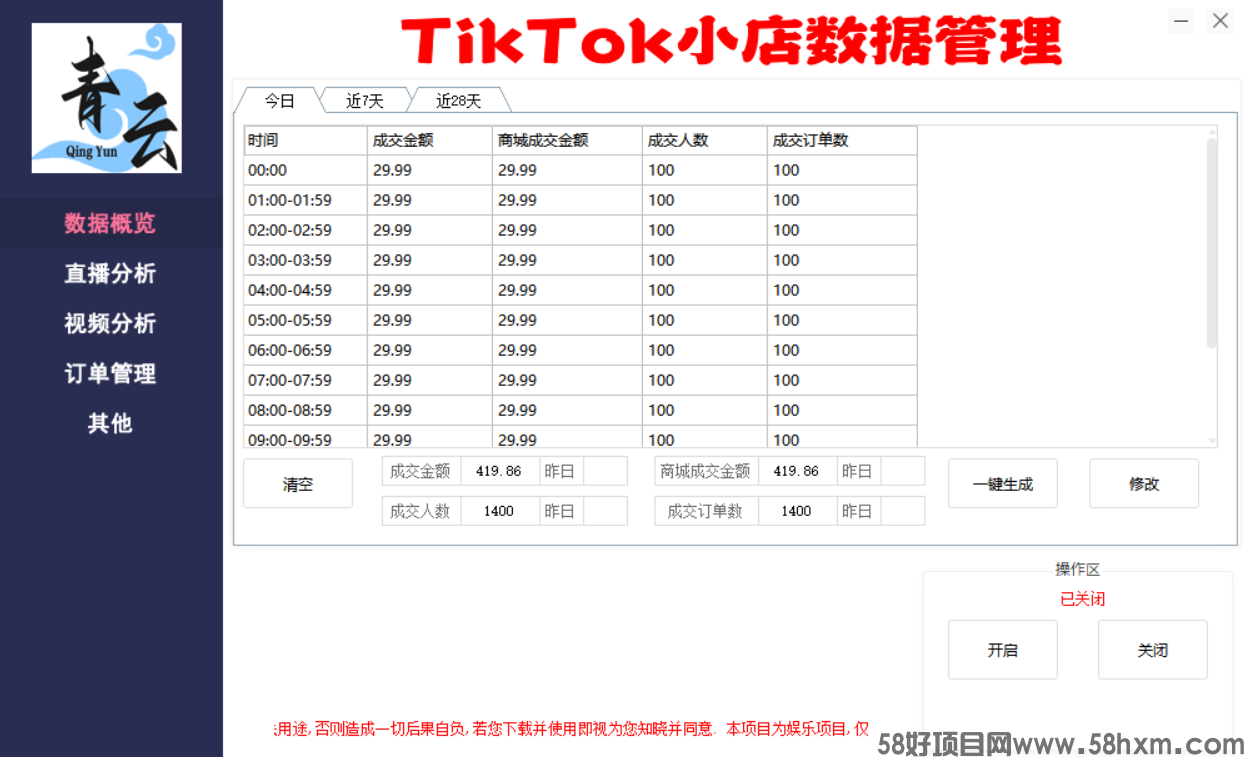Click the 商城成交金额 column header
Viewport: 1244px width, 757px height.
[x=568, y=140]
